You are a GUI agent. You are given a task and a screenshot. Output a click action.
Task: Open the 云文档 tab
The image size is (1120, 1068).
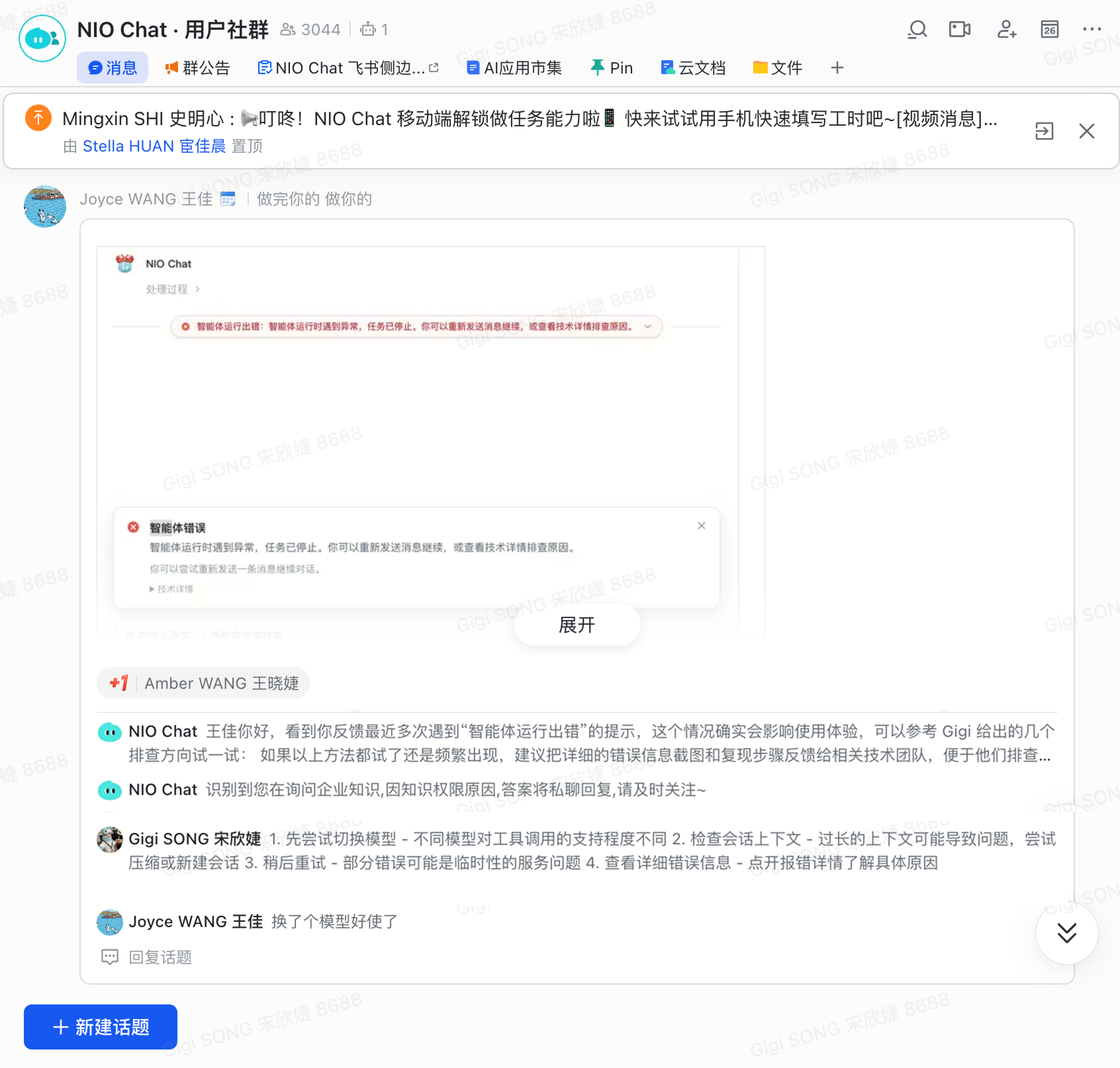(x=694, y=67)
